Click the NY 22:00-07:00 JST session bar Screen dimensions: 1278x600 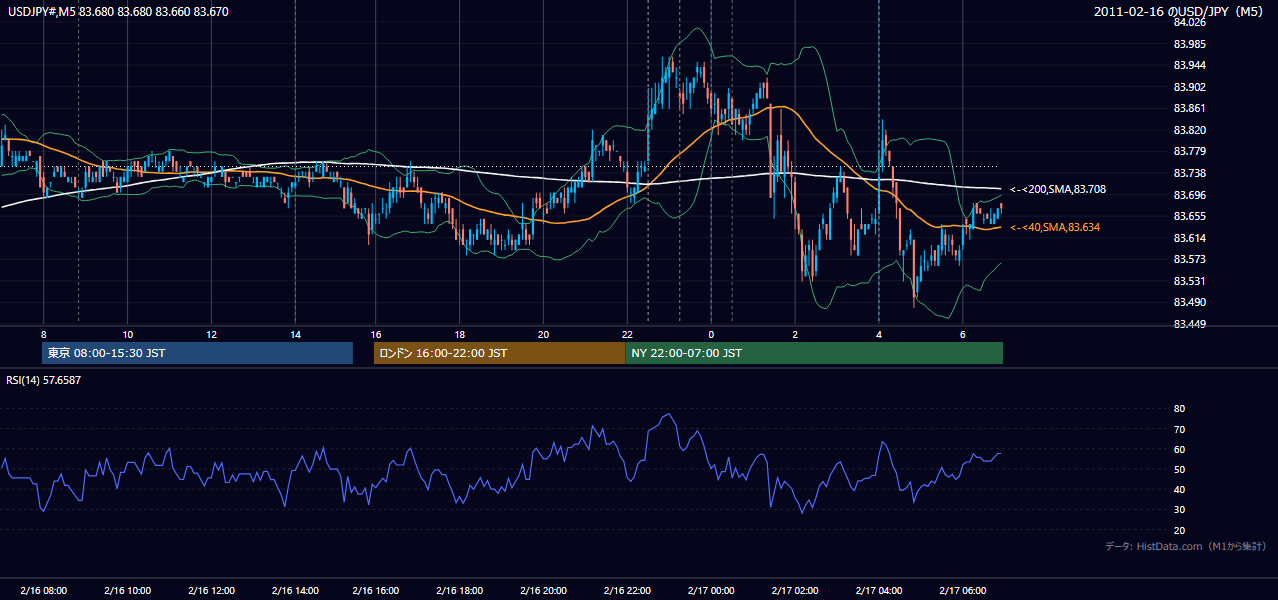click(x=814, y=353)
